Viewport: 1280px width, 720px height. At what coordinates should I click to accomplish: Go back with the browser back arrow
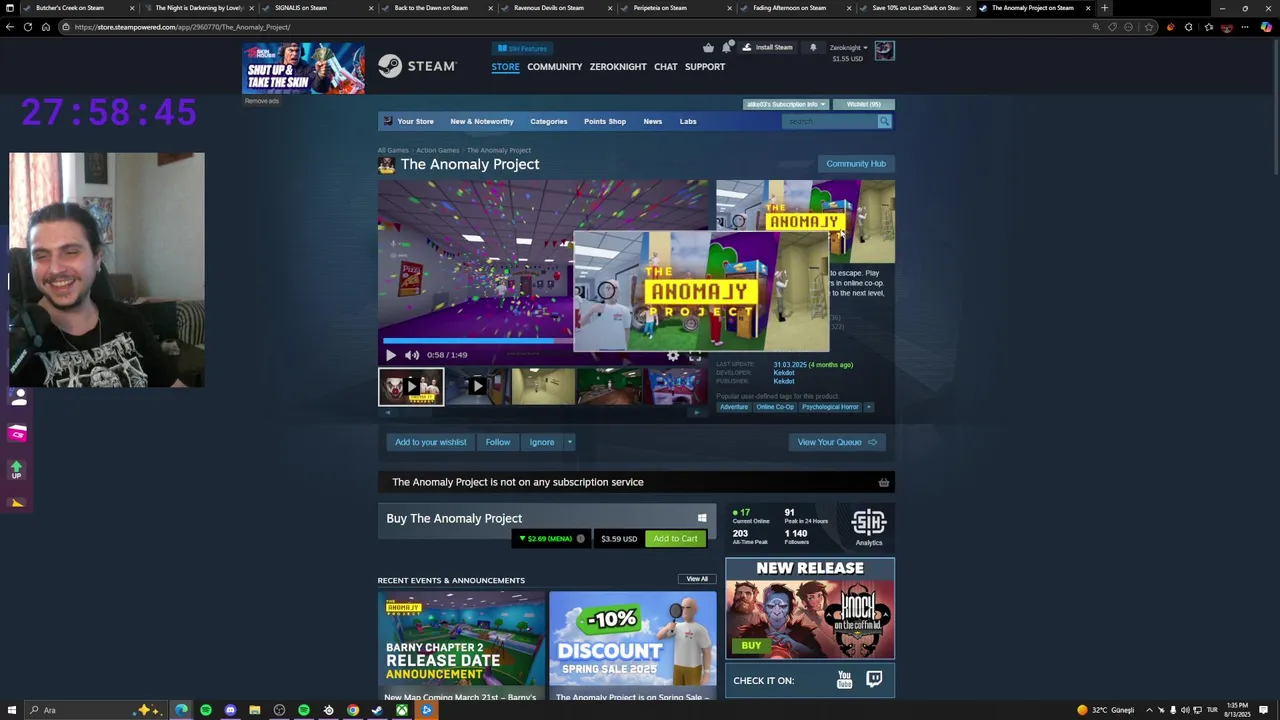[10, 27]
